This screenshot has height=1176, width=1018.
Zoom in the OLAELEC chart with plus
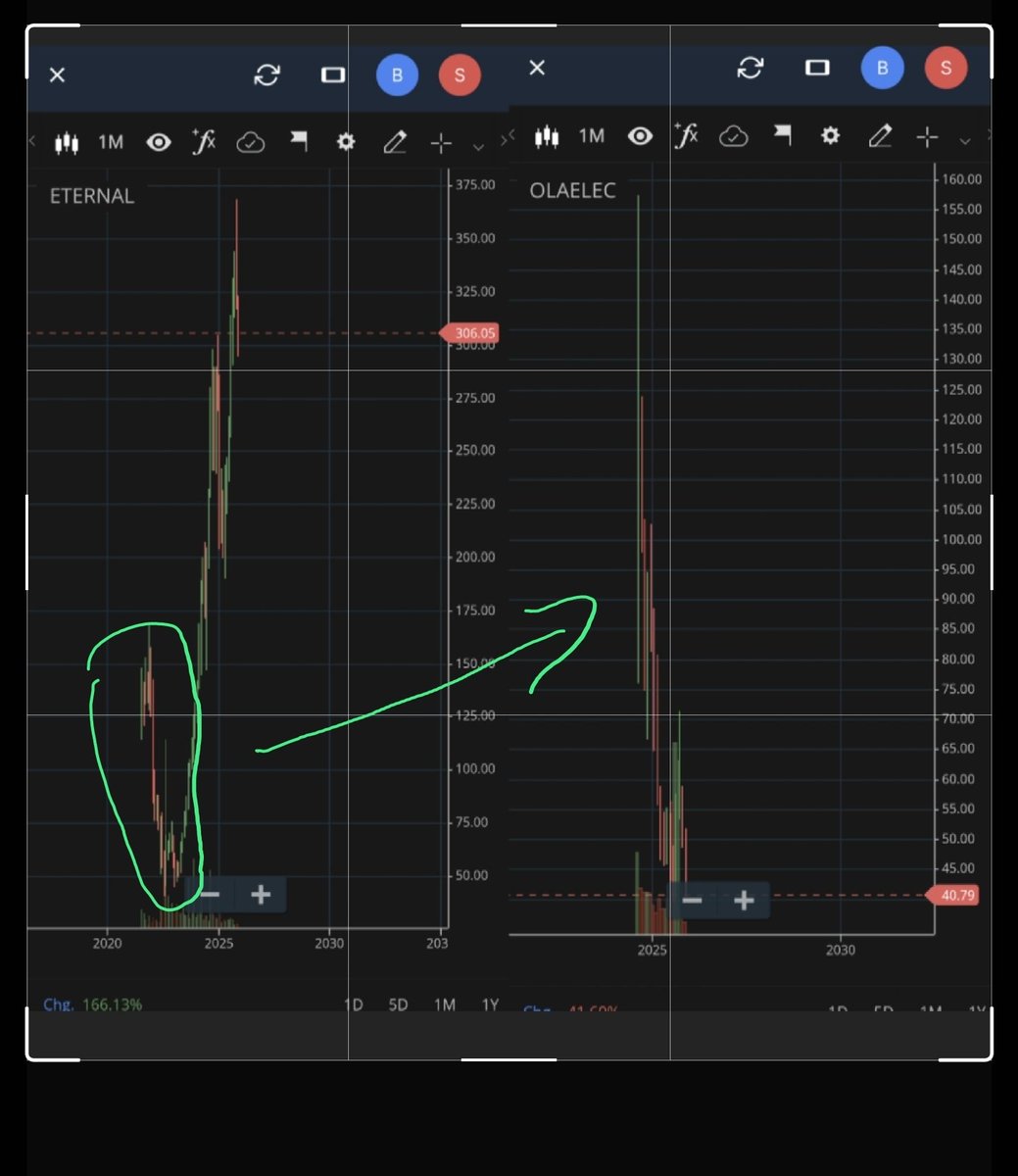click(x=744, y=901)
